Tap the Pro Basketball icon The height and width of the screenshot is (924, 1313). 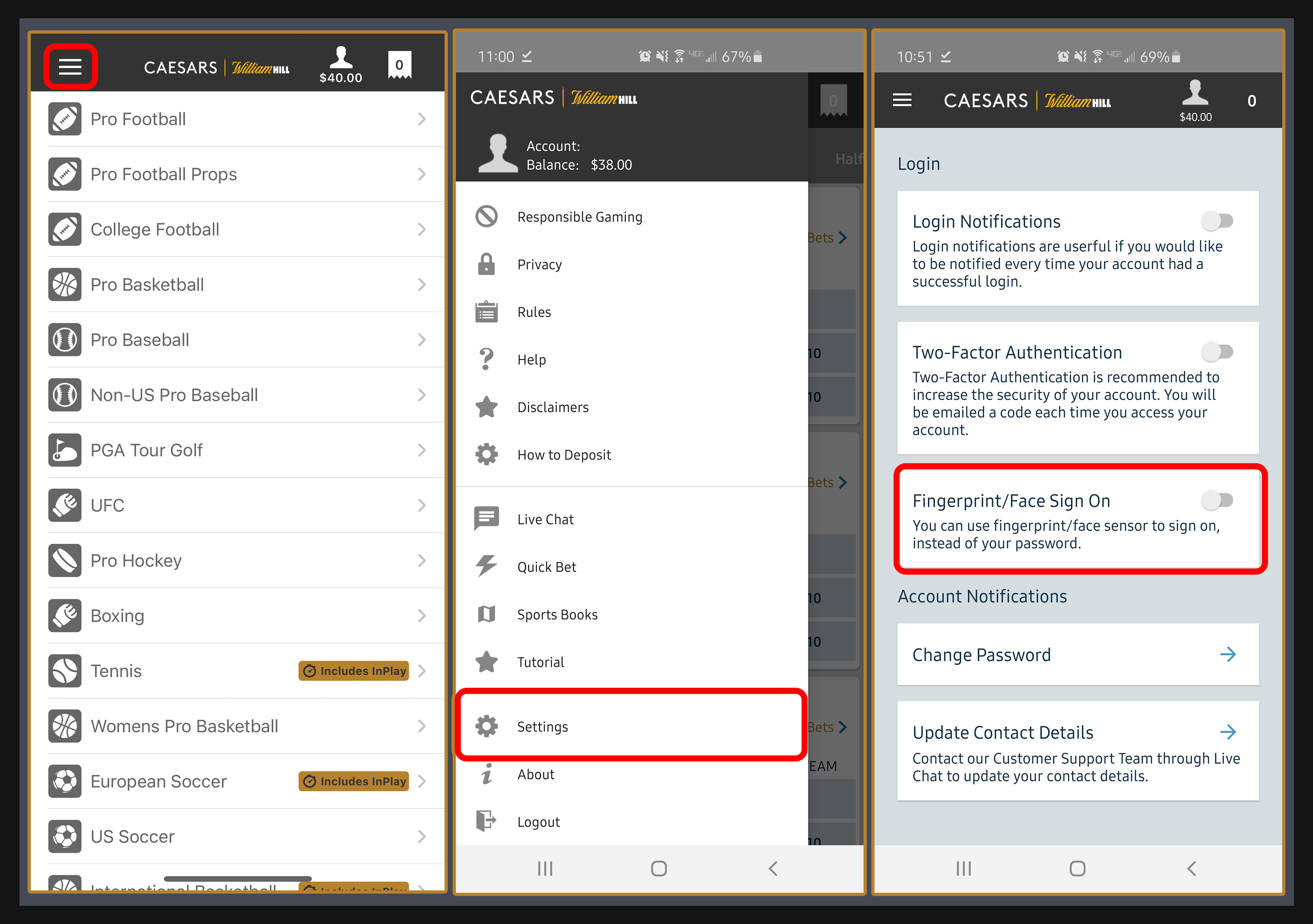click(x=64, y=284)
